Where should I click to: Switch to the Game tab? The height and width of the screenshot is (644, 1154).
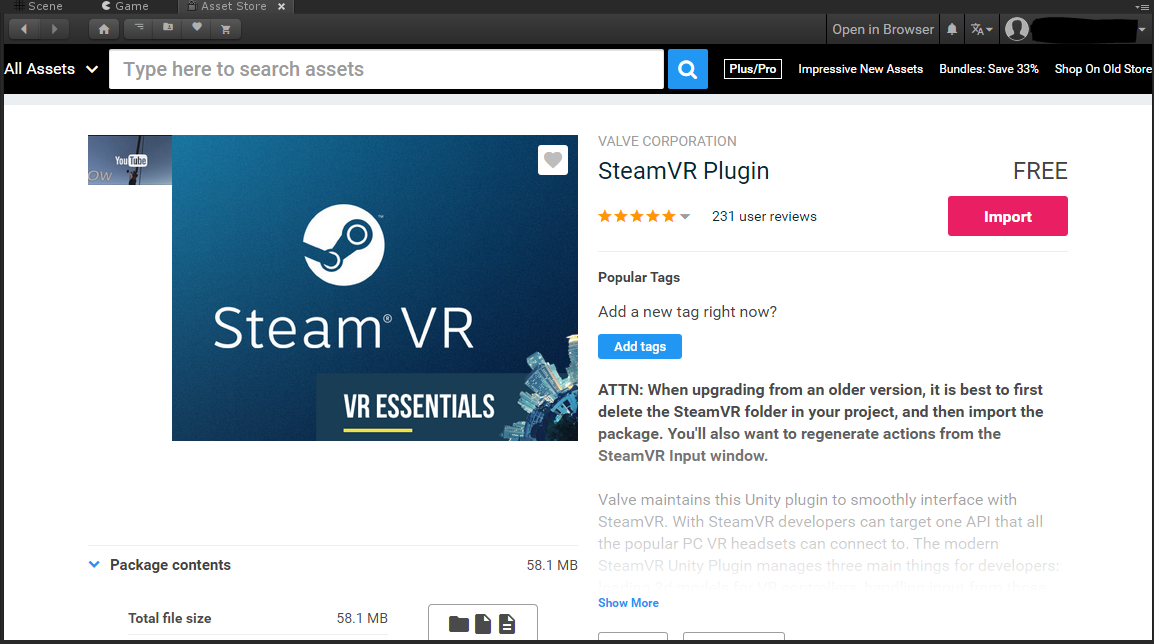125,6
